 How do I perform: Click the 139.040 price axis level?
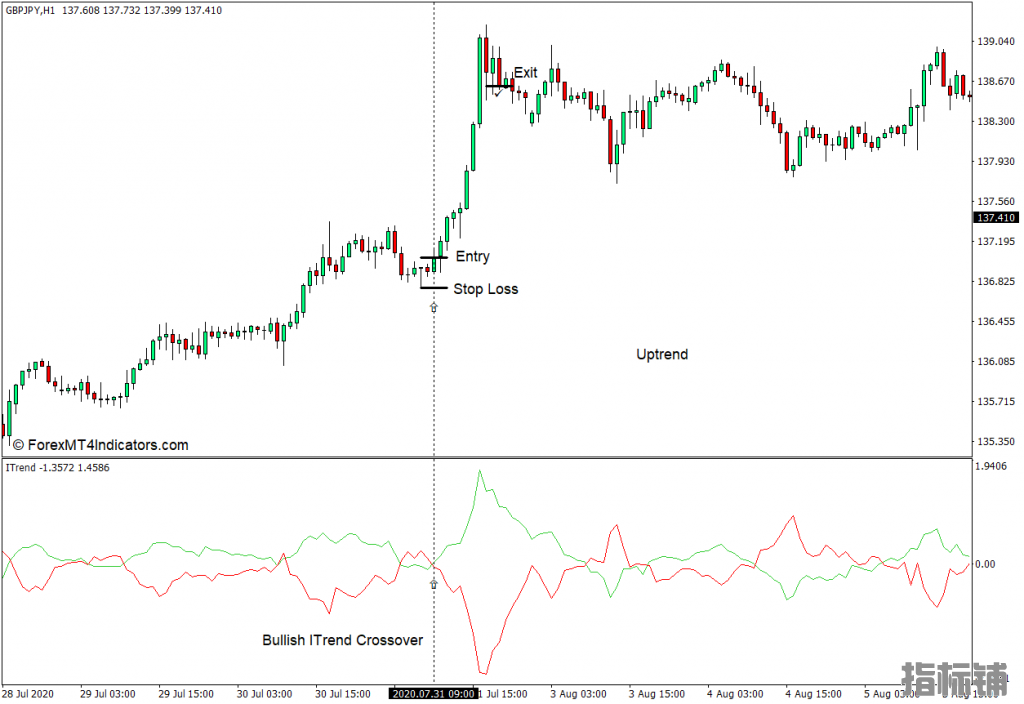click(x=995, y=42)
